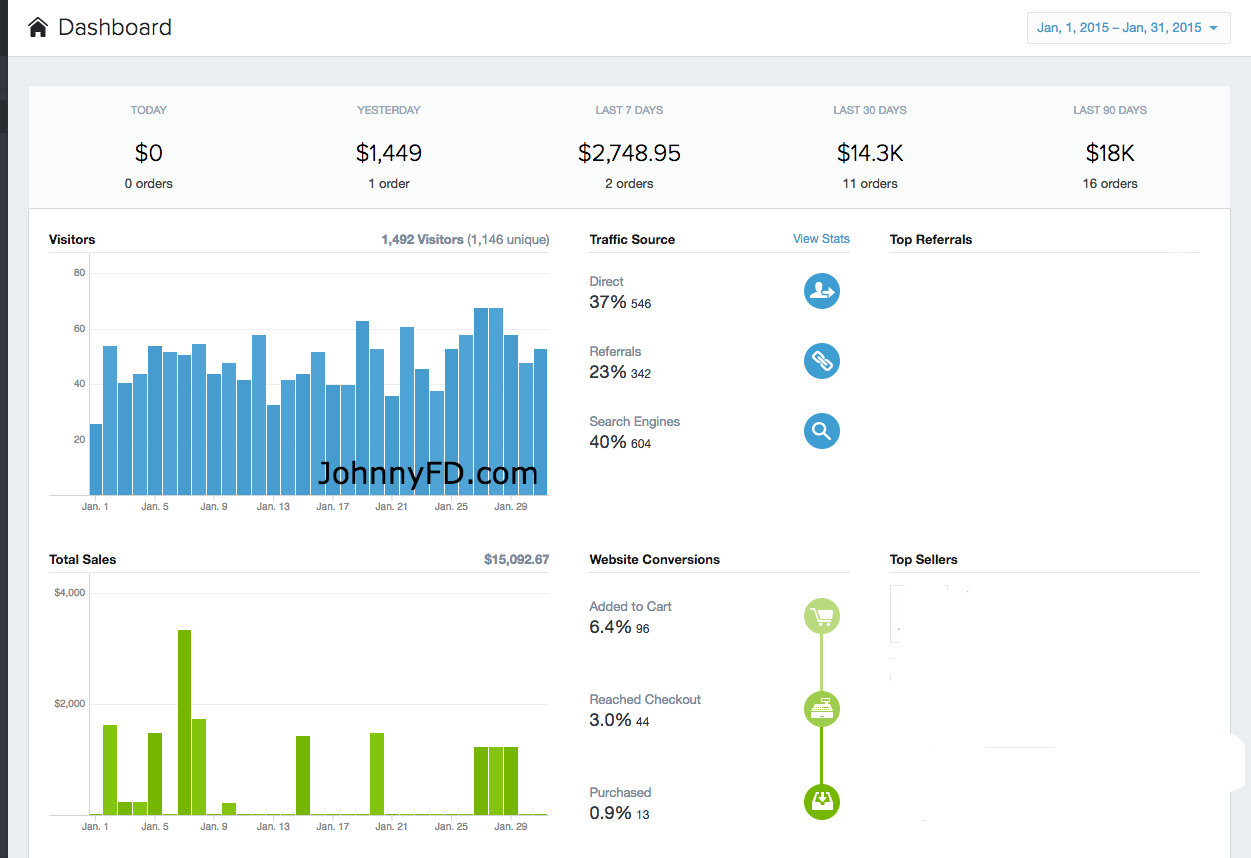The image size is (1251, 858).
Task: Click the Referrals chain link icon
Action: click(822, 361)
